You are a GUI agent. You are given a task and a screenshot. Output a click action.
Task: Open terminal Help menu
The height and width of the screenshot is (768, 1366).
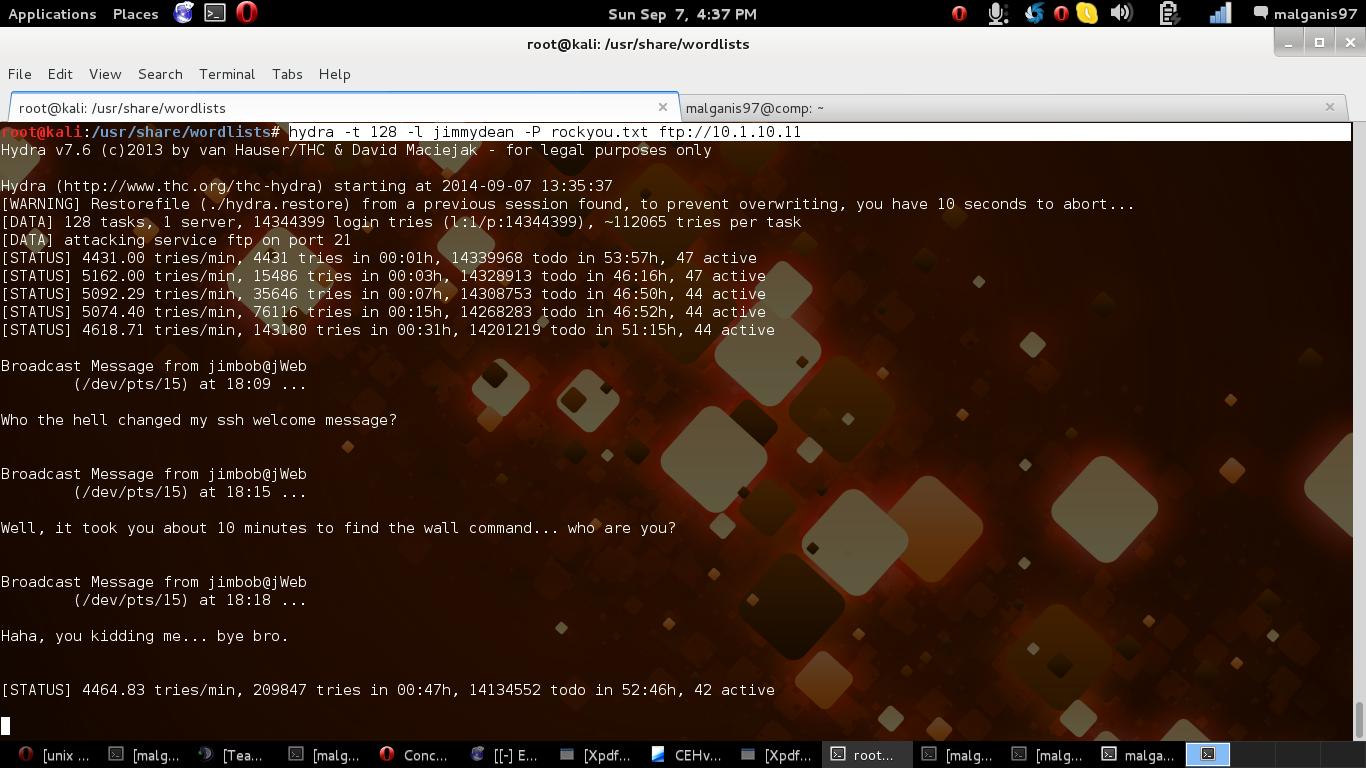pyautogui.click(x=334, y=74)
